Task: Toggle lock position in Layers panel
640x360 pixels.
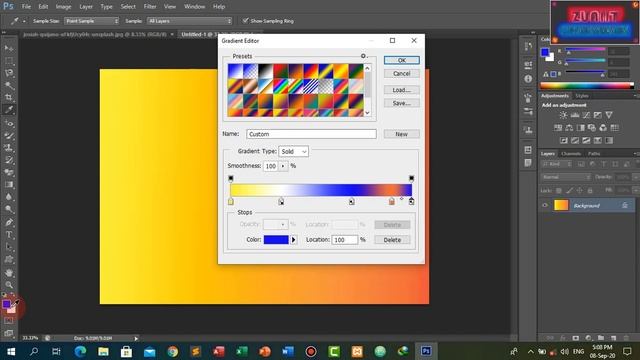Action: click(580, 191)
